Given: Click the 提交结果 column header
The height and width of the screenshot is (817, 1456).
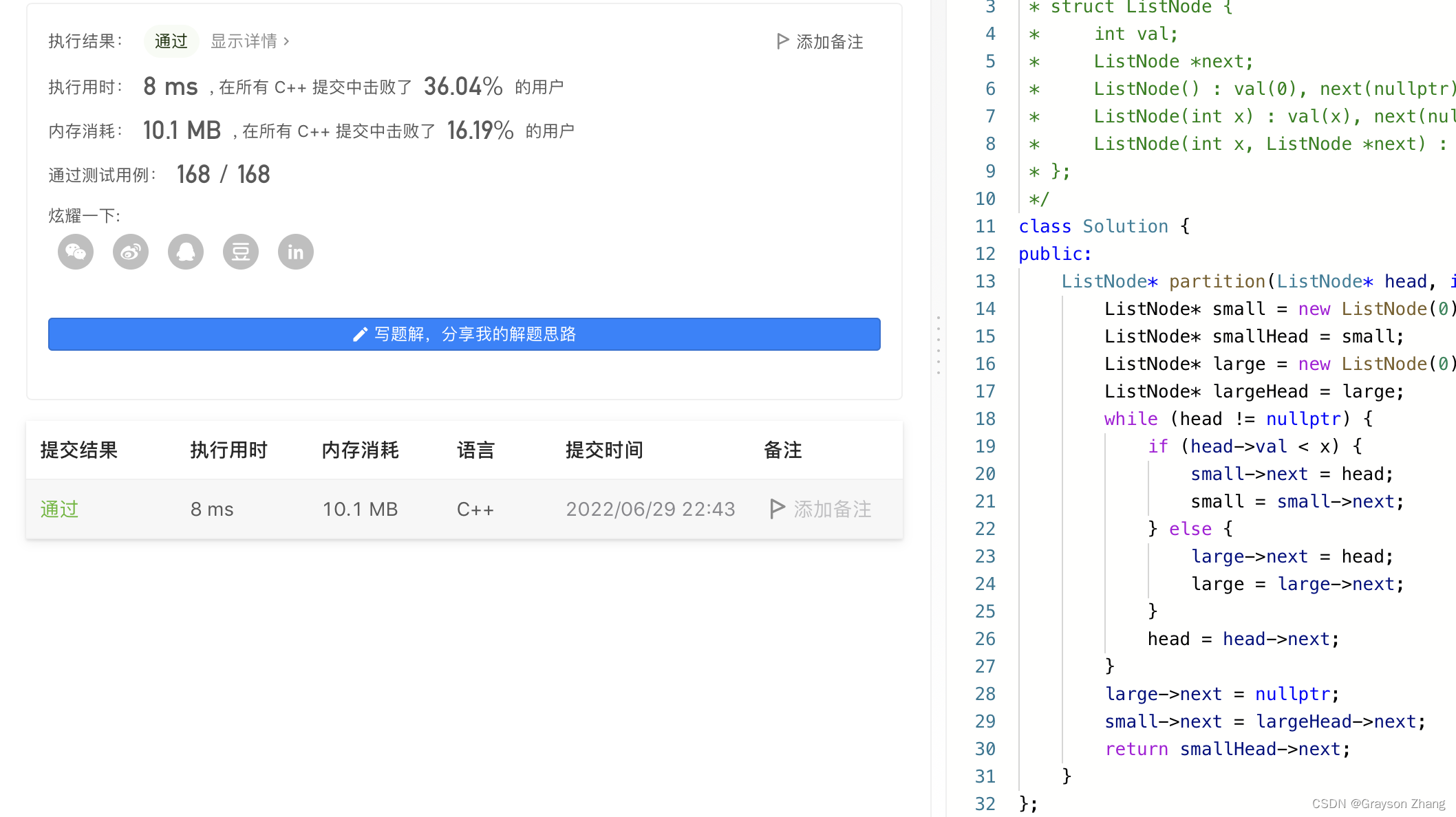Looking at the screenshot, I should [79, 450].
